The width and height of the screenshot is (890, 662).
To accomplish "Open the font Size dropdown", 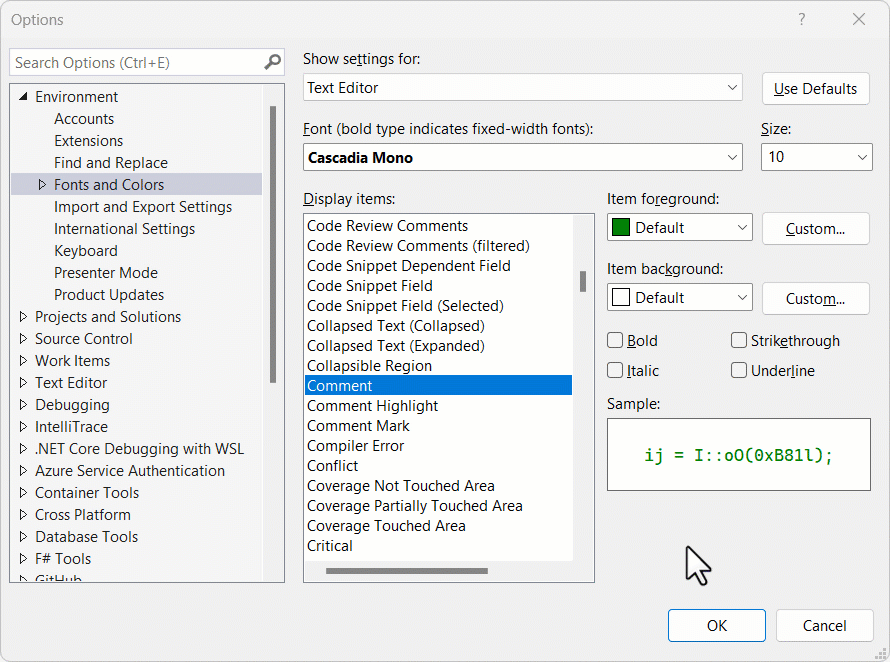I will click(862, 157).
